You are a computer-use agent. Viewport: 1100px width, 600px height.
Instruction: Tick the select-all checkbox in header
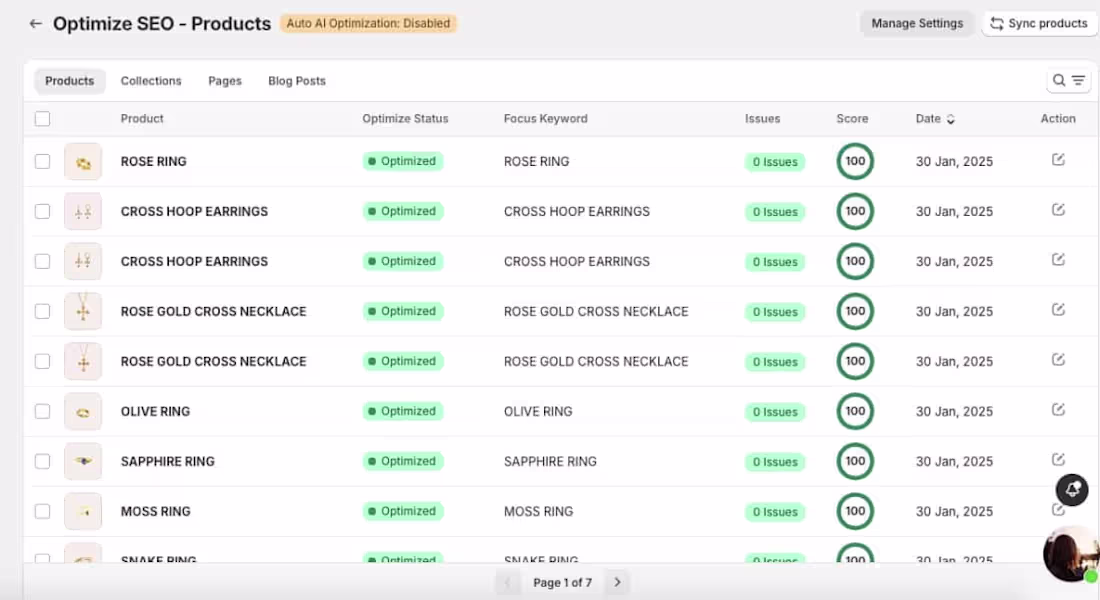43,119
